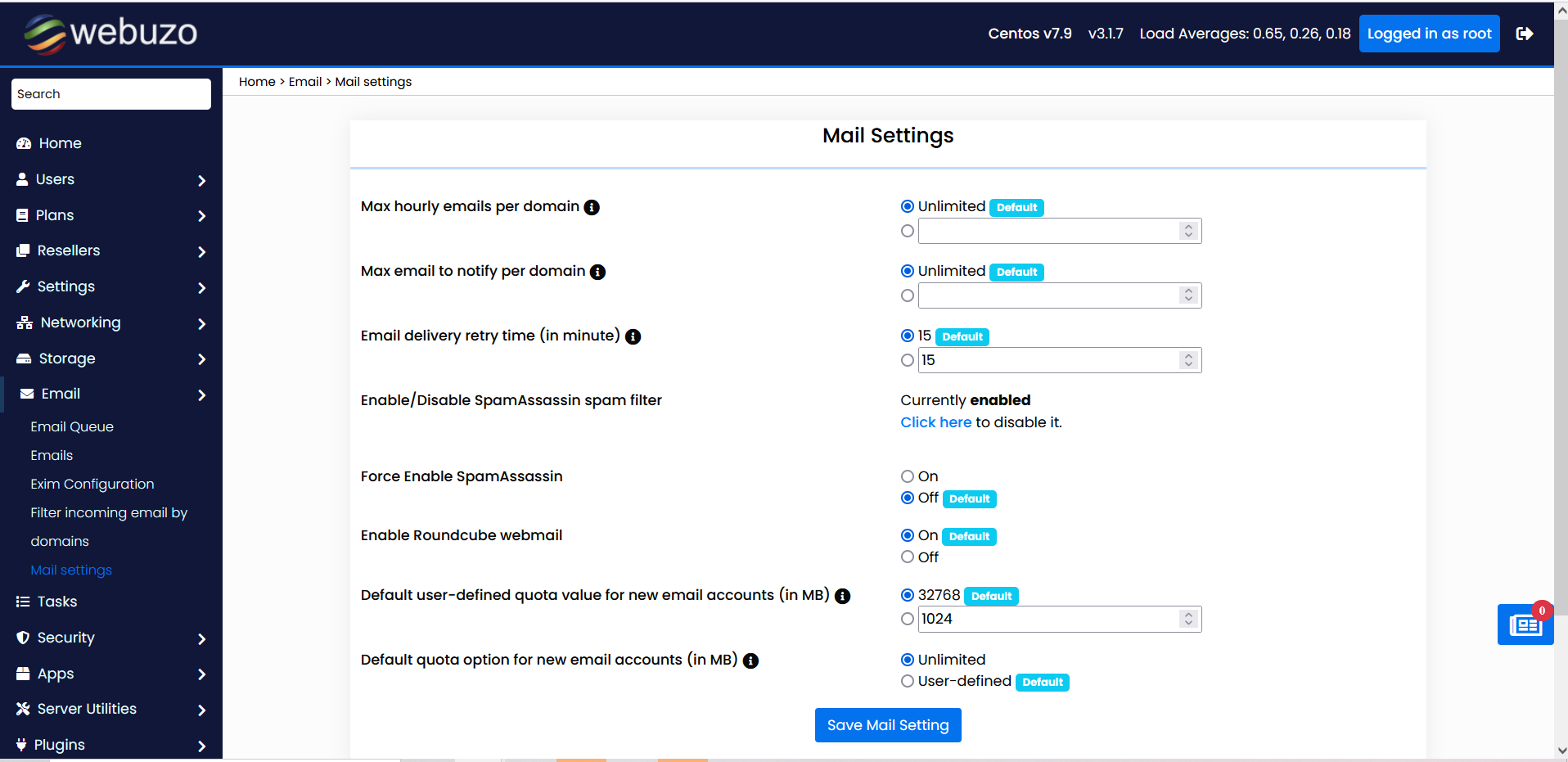The width and height of the screenshot is (1568, 762).
Task: Select User-defined default quota option
Action: click(908, 681)
